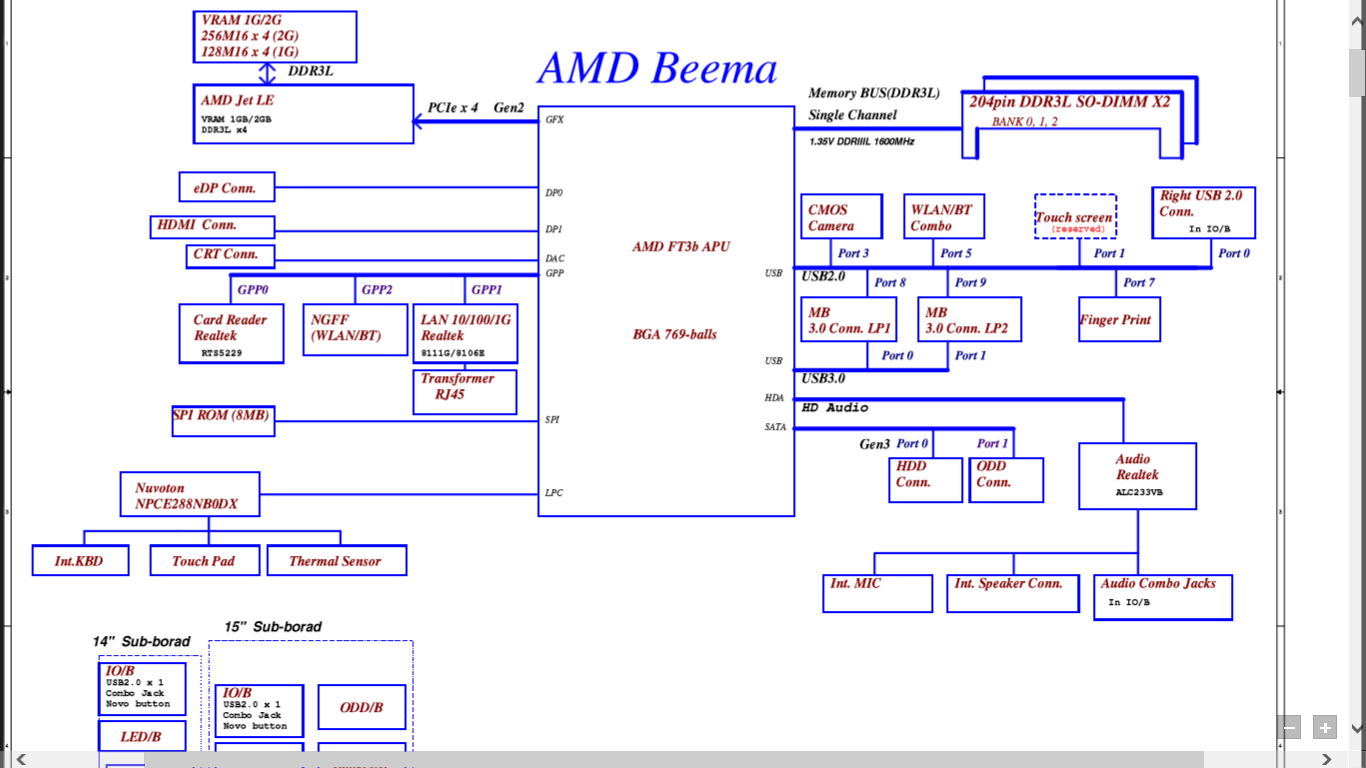Screen dimensions: 1366x768
Task: Select the MB 3.0 Conn. LP1 box
Action: click(849, 319)
